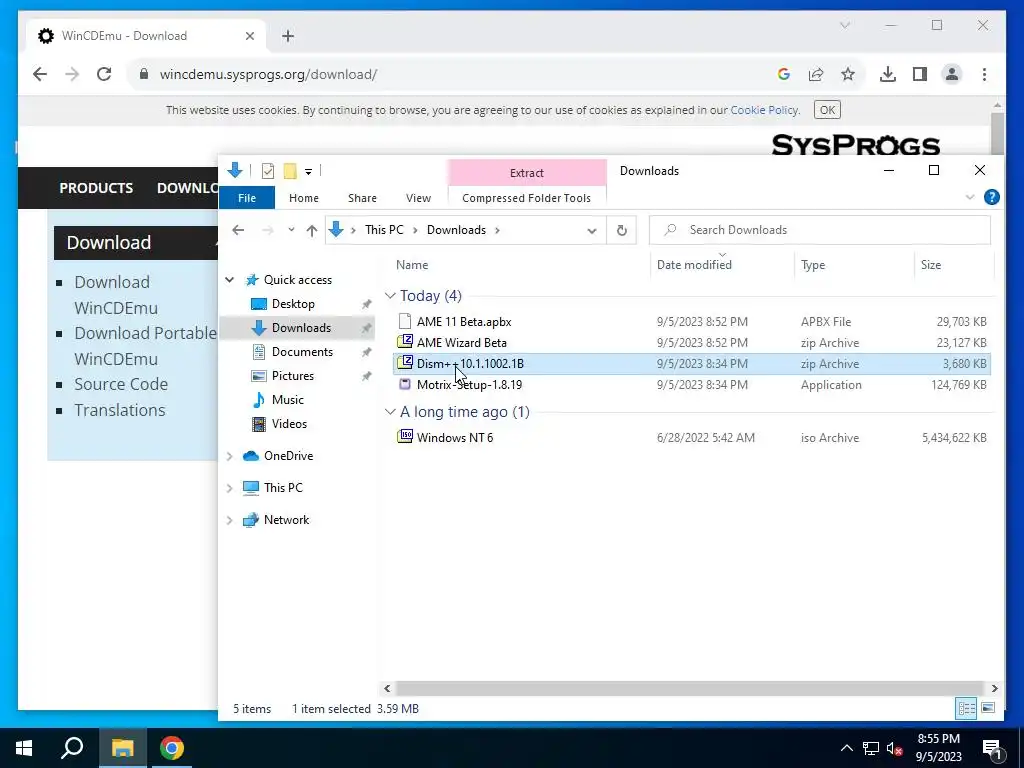Reload the WinCDEmu page
Viewport: 1024px width, 768px height.
click(x=104, y=74)
